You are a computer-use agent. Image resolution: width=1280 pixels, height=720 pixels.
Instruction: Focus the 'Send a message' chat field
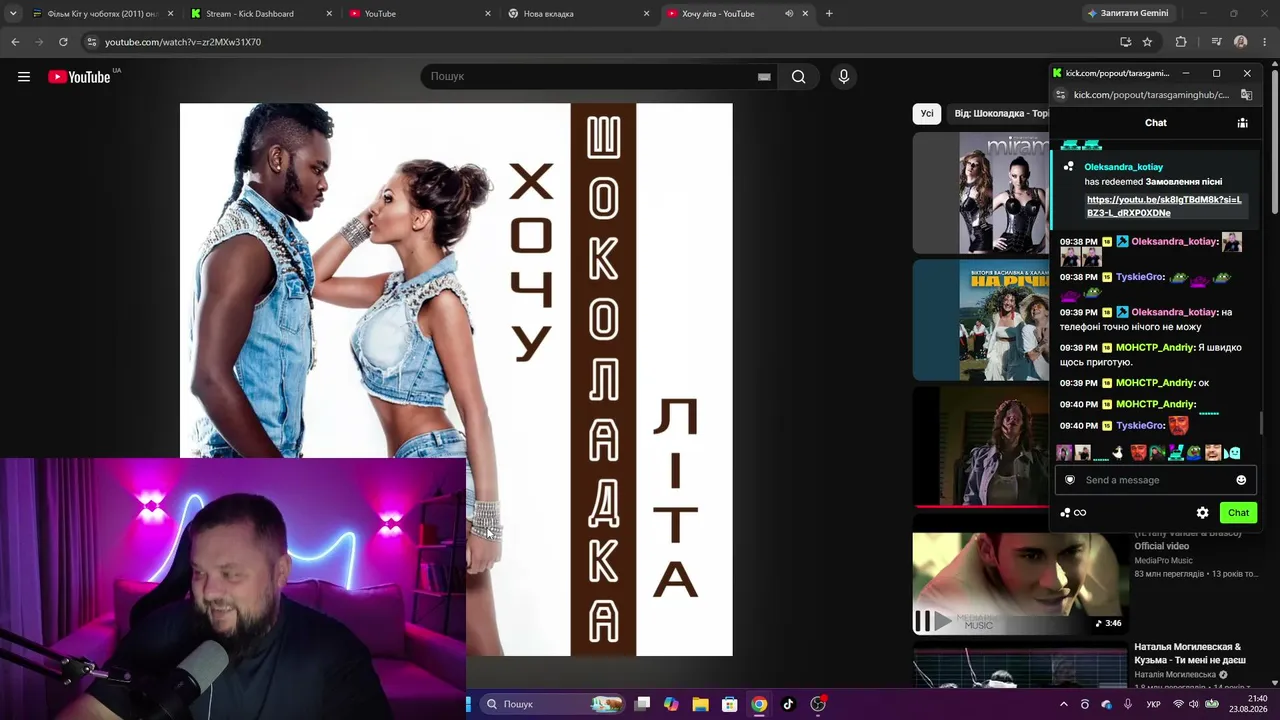[1155, 480]
